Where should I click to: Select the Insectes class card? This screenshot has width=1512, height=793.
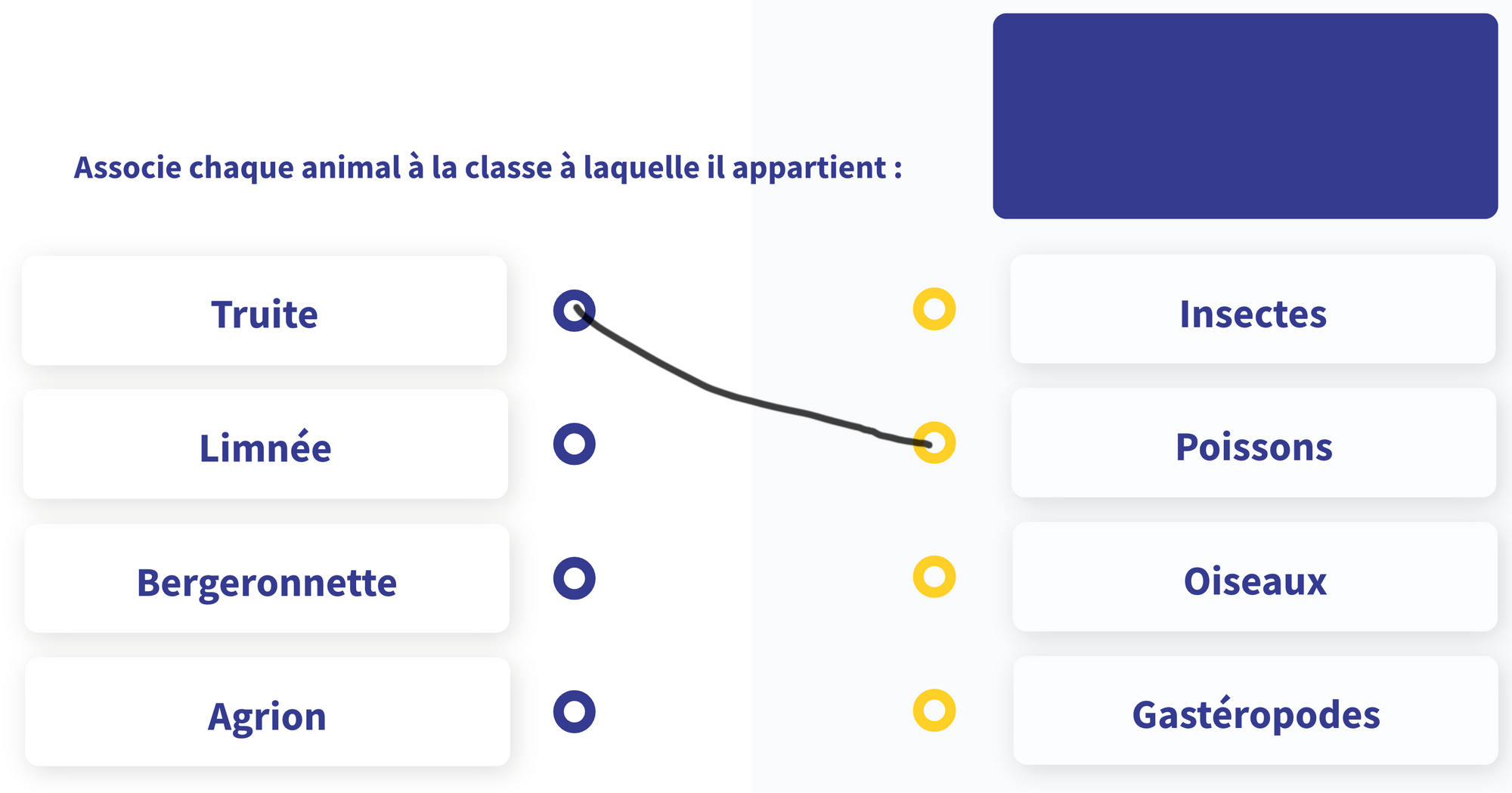tap(1253, 309)
